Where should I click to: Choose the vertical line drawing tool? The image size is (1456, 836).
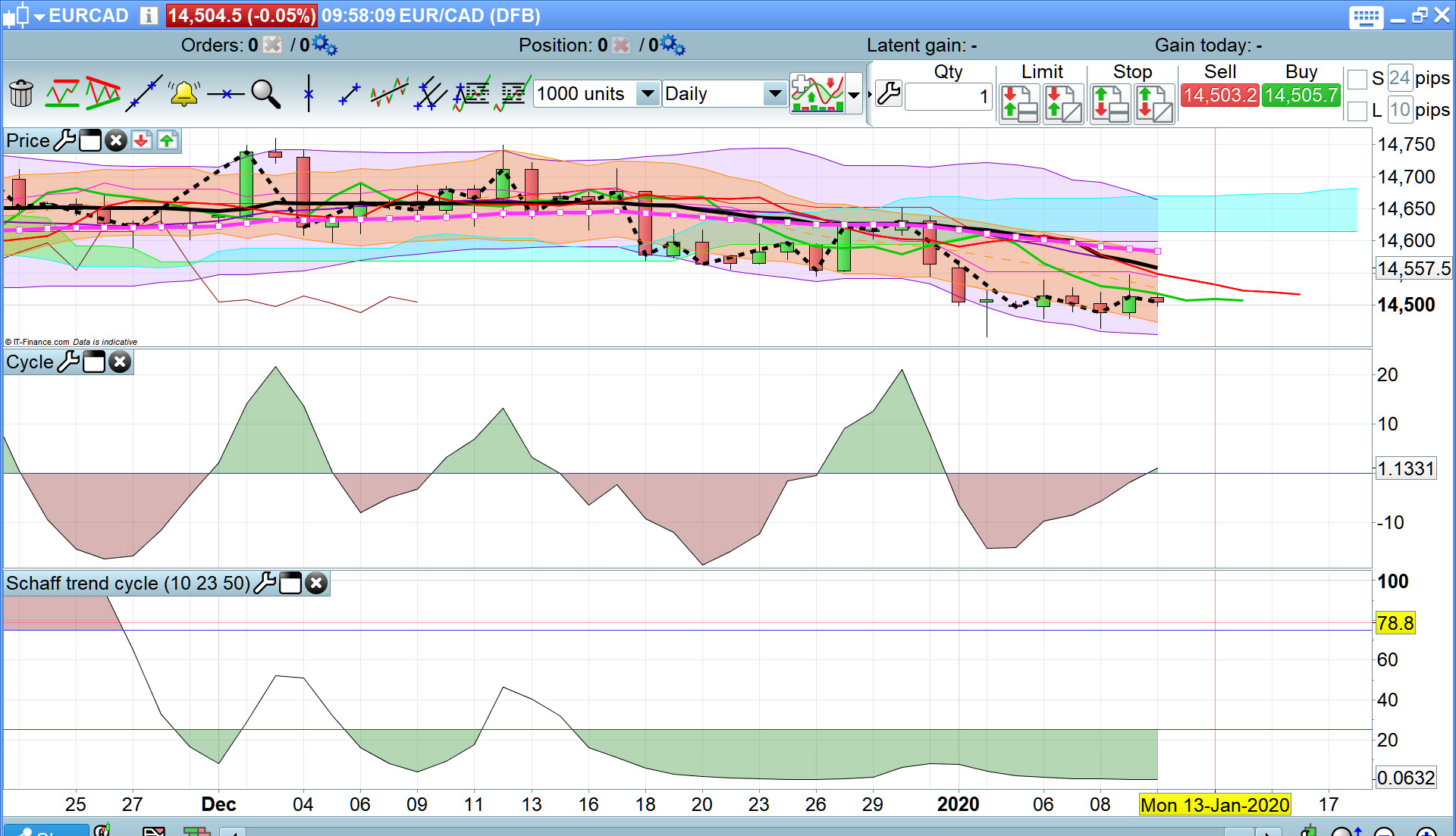(x=308, y=94)
